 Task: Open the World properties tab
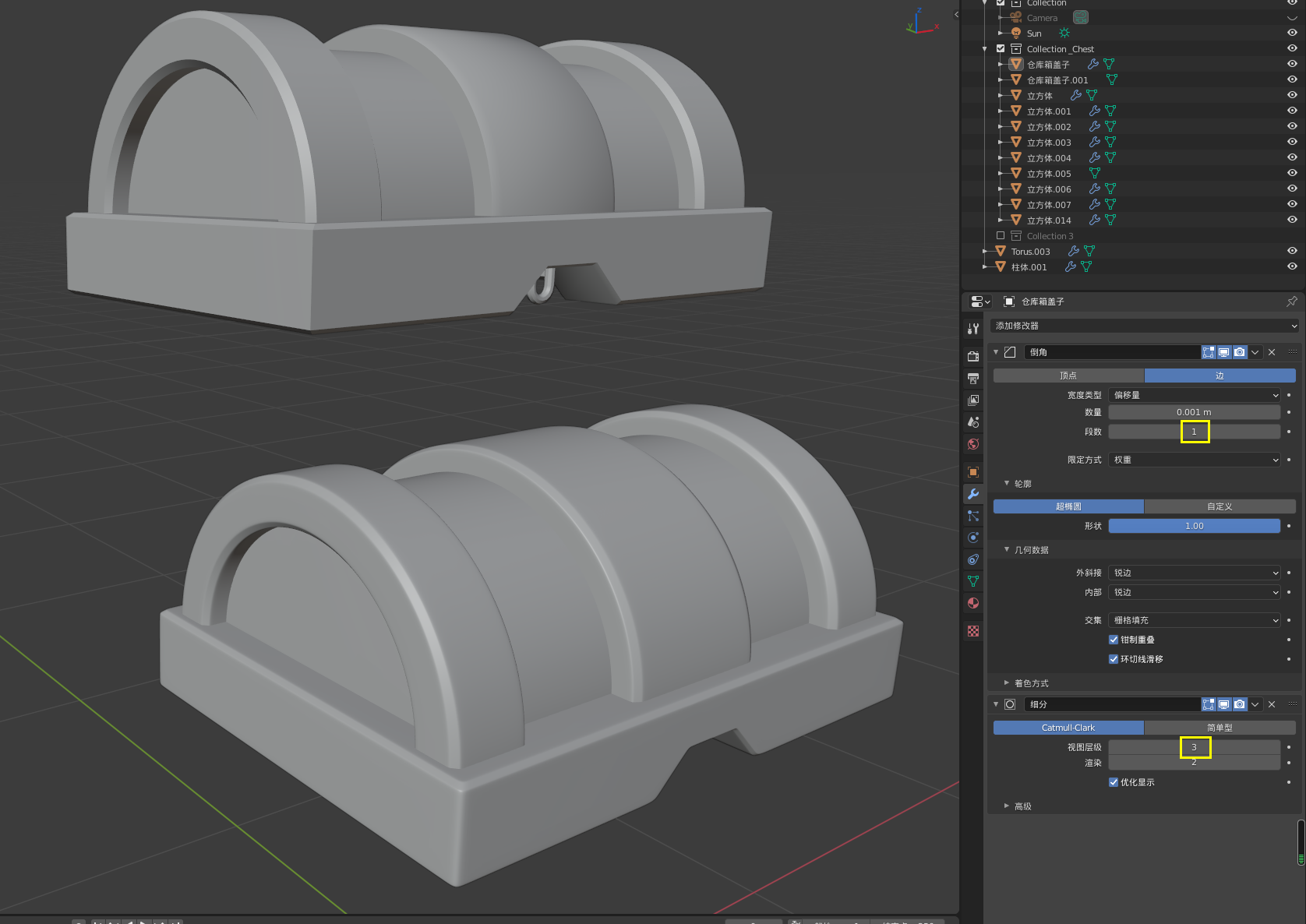click(972, 444)
